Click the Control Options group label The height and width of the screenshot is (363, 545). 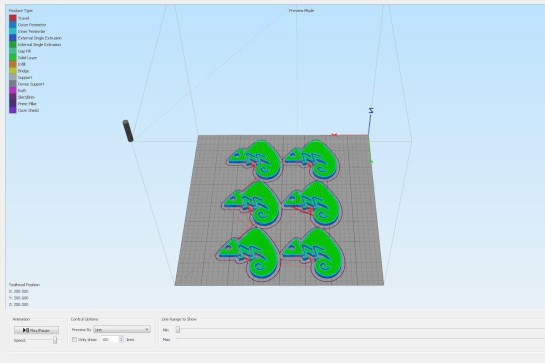click(84, 319)
